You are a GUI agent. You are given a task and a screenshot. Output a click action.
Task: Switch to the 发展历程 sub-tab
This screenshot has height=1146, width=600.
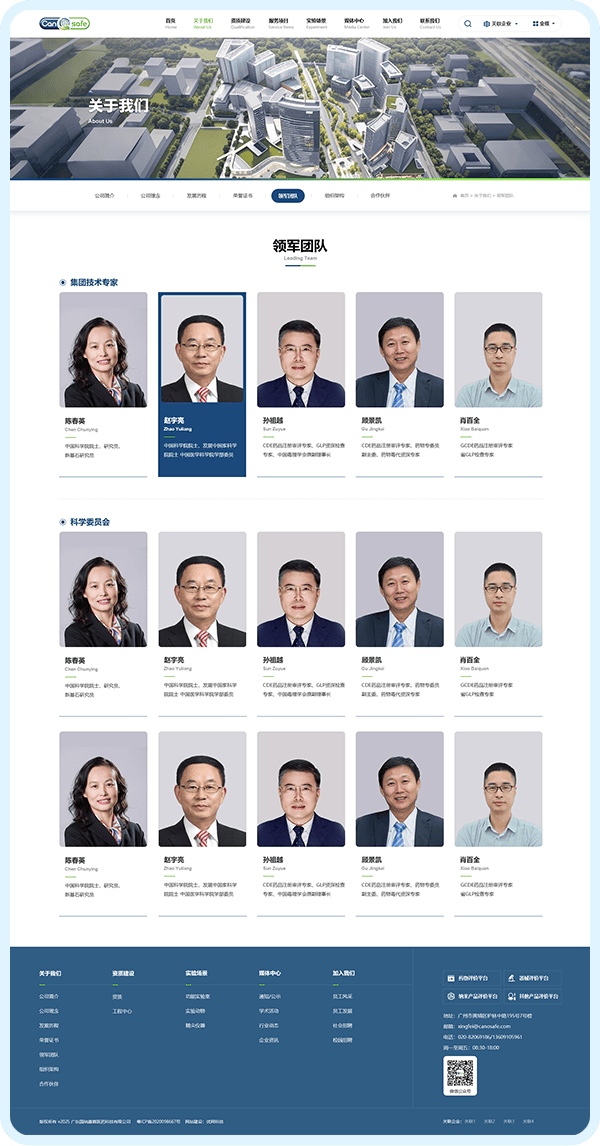click(196, 196)
